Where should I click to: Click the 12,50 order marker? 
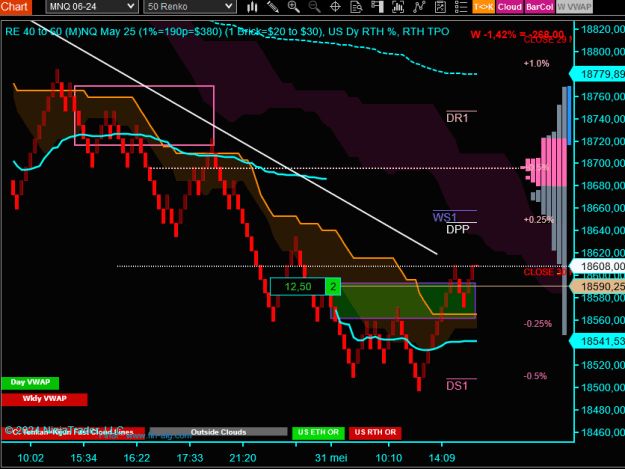(x=298, y=287)
